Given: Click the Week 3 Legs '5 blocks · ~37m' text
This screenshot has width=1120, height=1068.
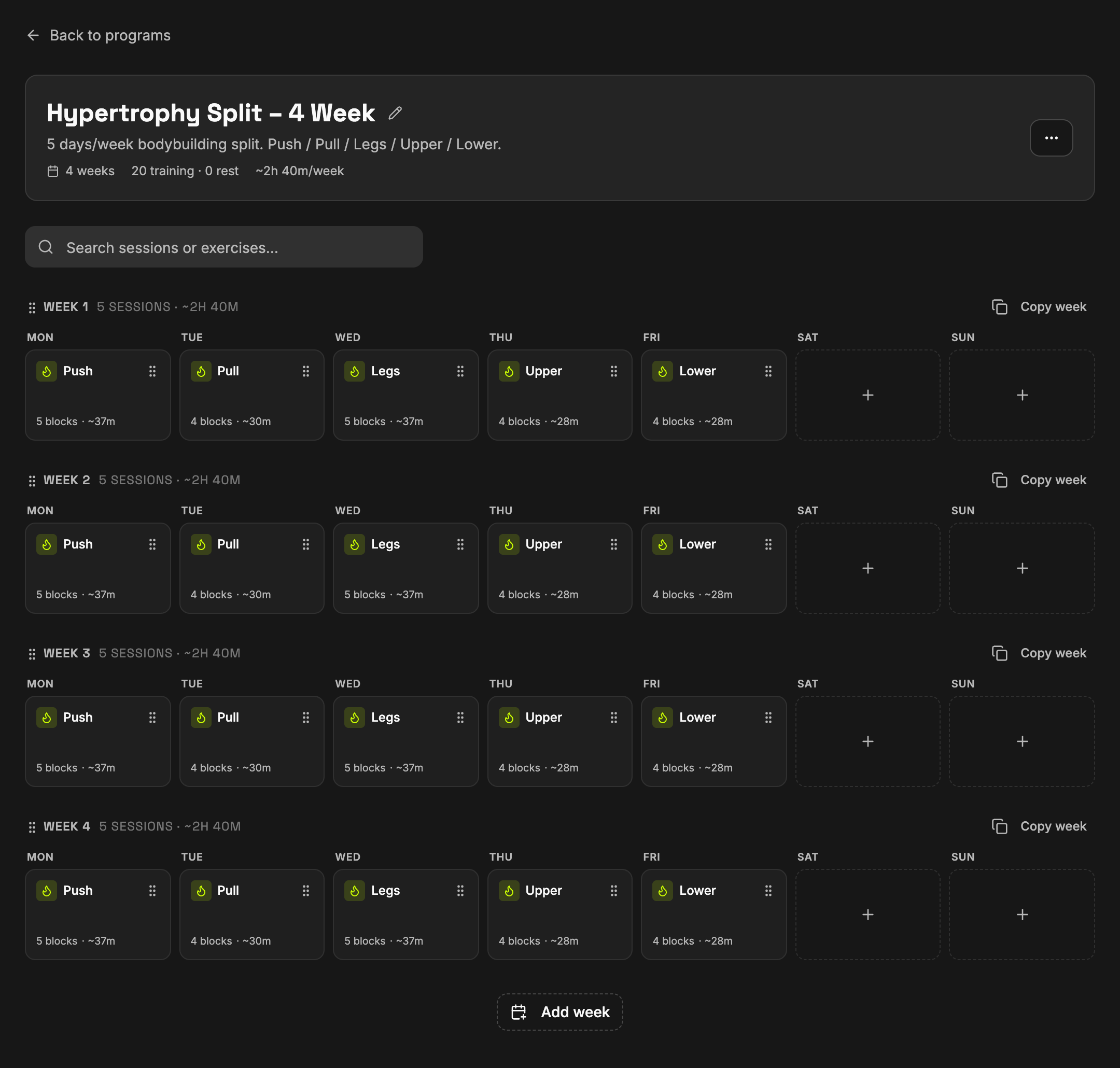Looking at the screenshot, I should pos(384,767).
